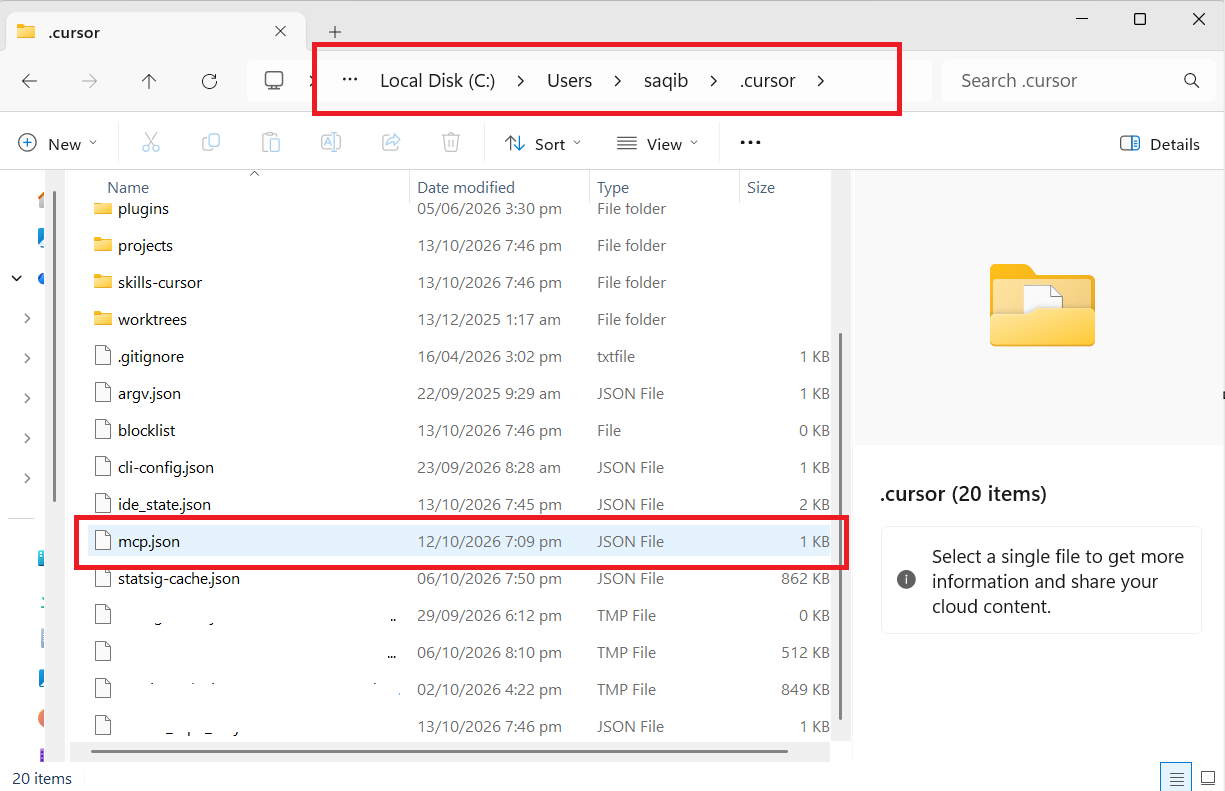Close the .cursor tab
1225x791 pixels.
tap(281, 32)
